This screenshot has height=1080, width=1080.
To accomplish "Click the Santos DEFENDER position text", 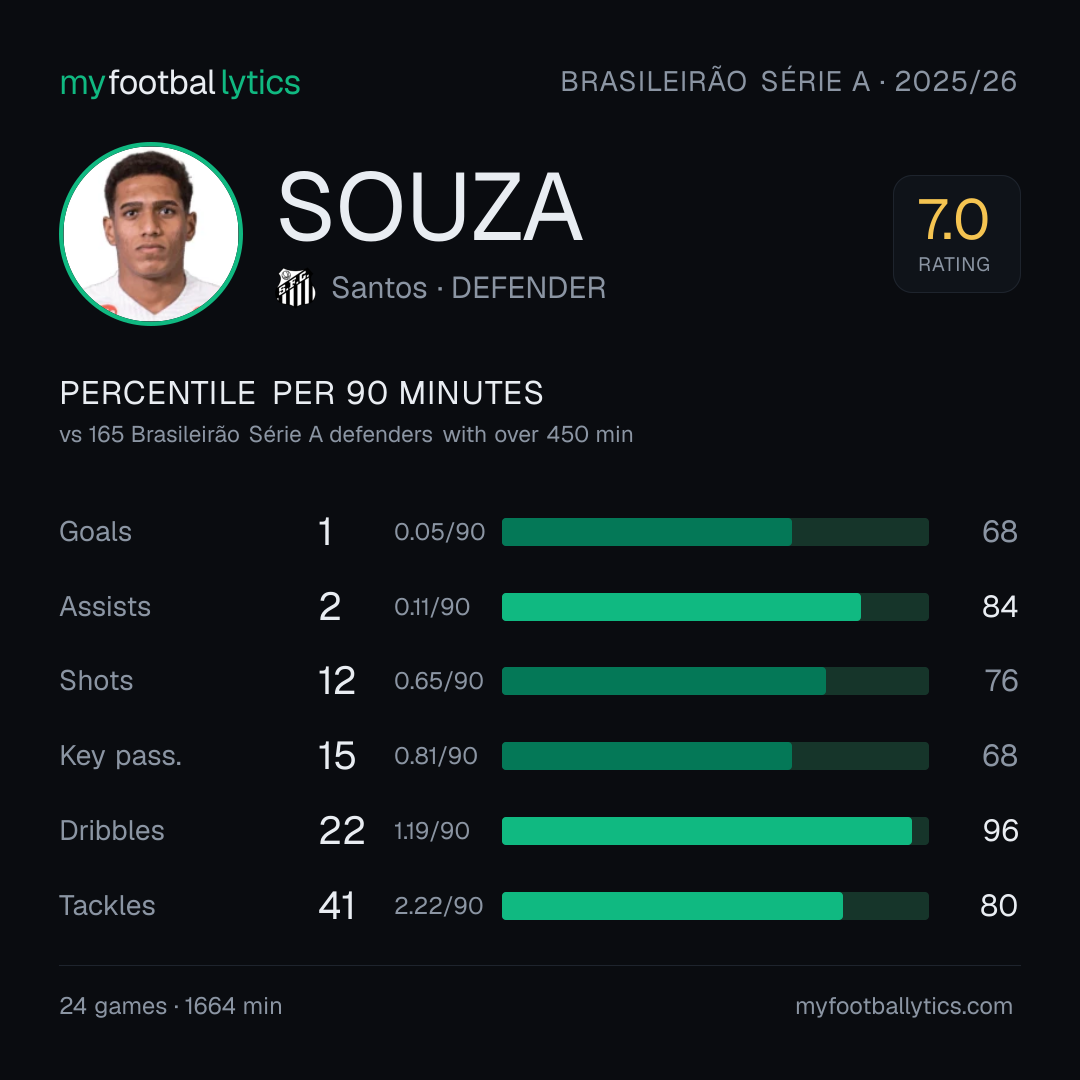I will [468, 288].
